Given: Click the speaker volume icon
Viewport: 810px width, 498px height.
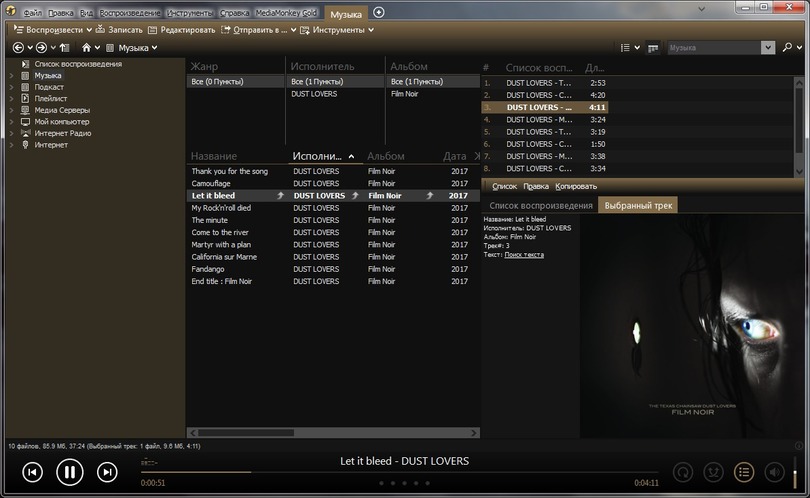Looking at the screenshot, I should point(774,471).
